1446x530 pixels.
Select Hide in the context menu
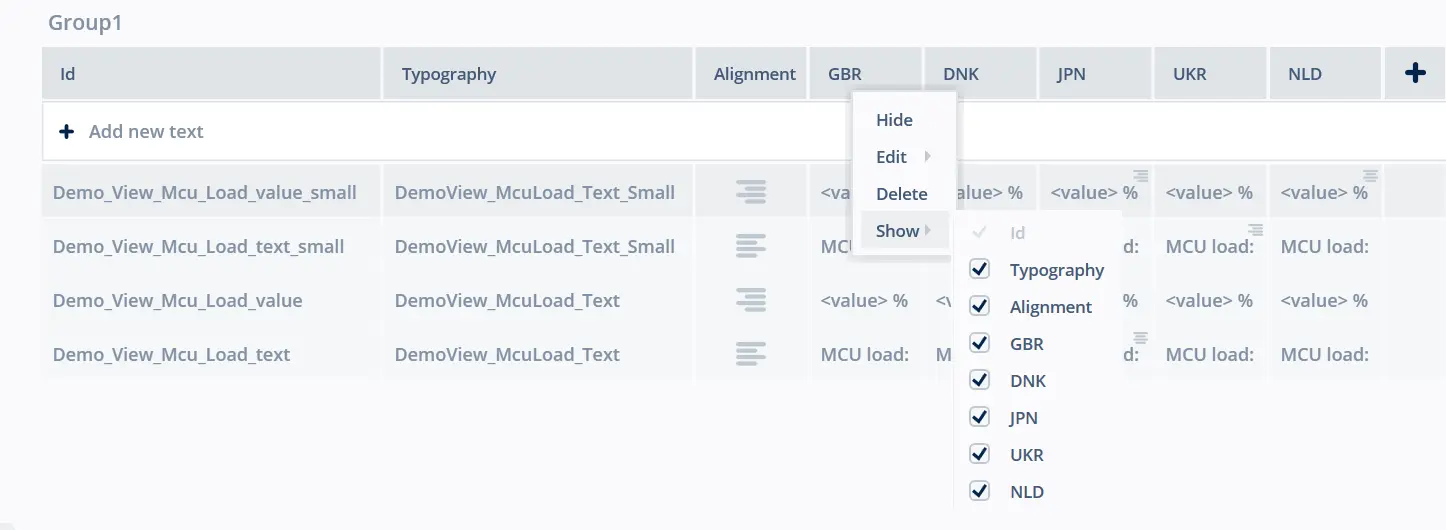coord(894,120)
